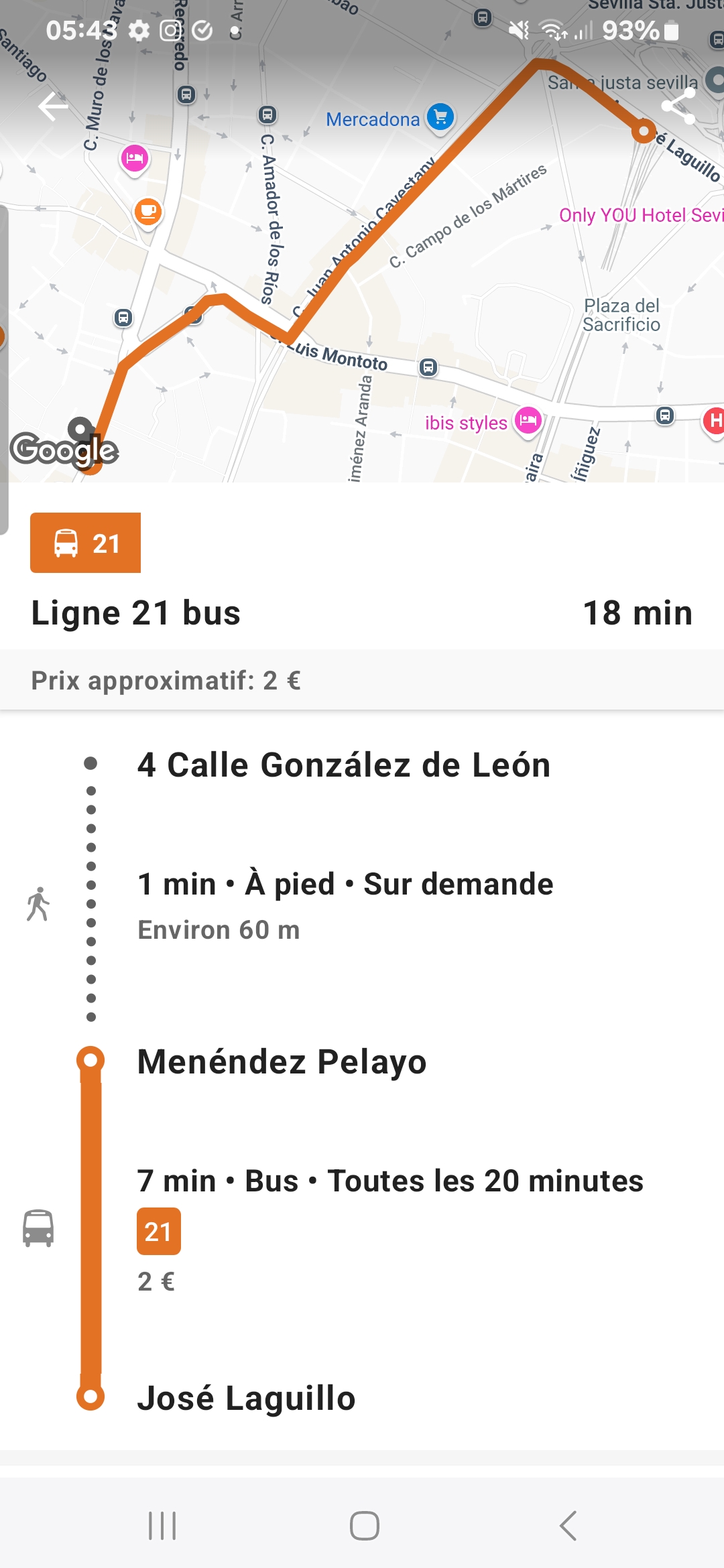The height and width of the screenshot is (1568, 724).
Task: Tap the 'Only YOU Hotel' map label
Action: pos(640,215)
